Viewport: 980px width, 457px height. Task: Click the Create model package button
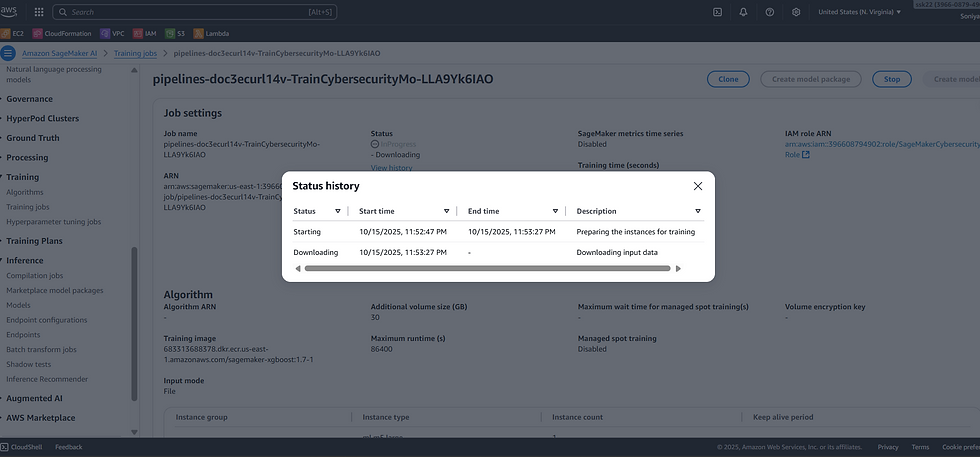point(811,79)
